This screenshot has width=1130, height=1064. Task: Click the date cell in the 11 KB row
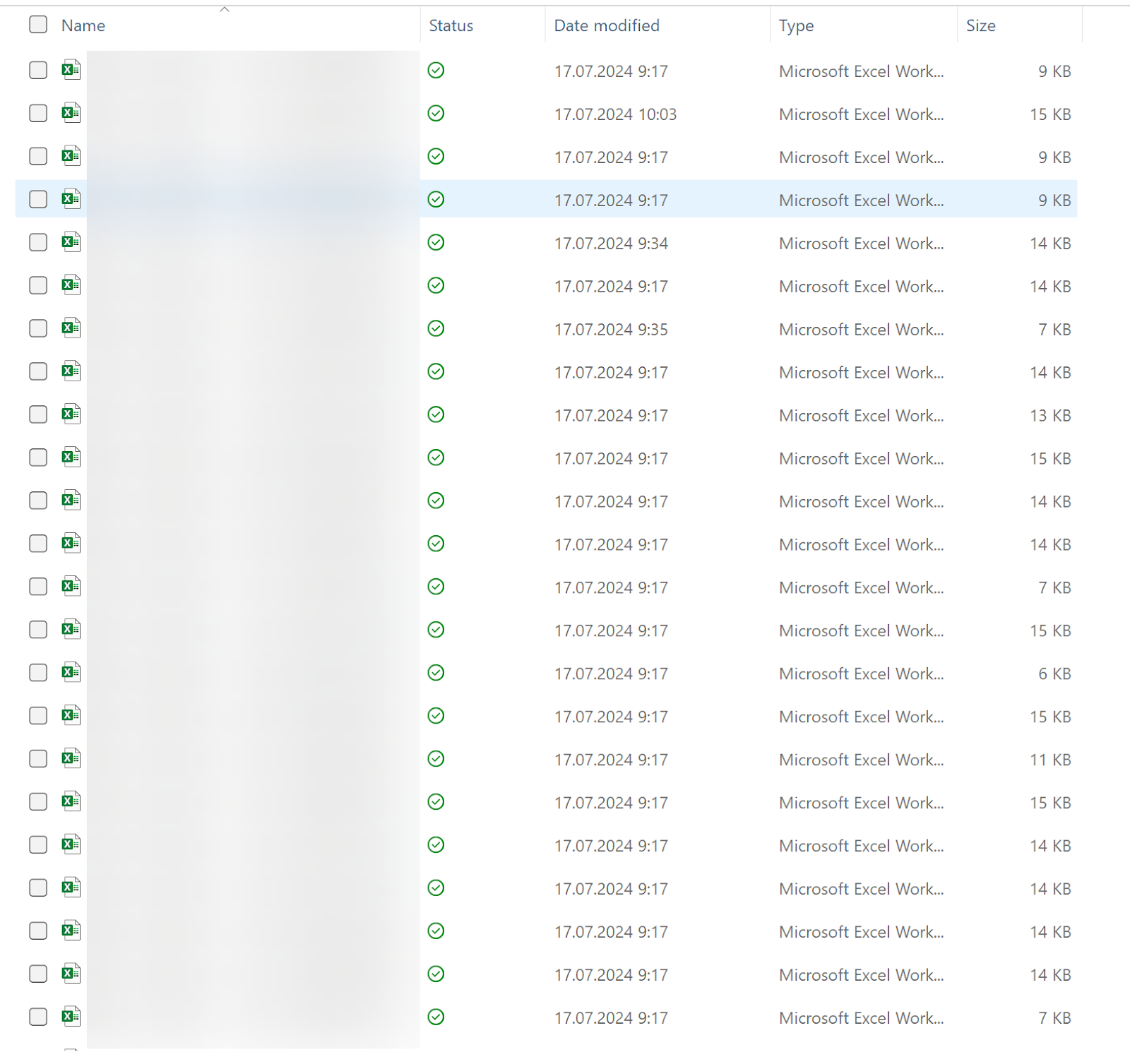tap(611, 760)
